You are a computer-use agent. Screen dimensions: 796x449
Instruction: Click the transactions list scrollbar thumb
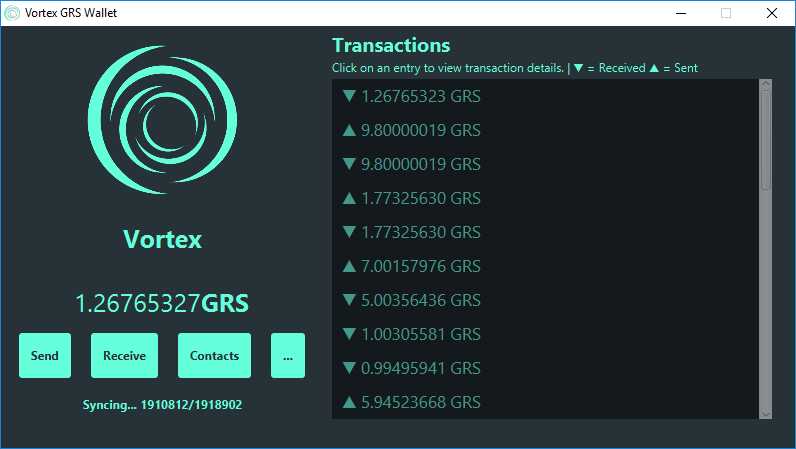766,140
